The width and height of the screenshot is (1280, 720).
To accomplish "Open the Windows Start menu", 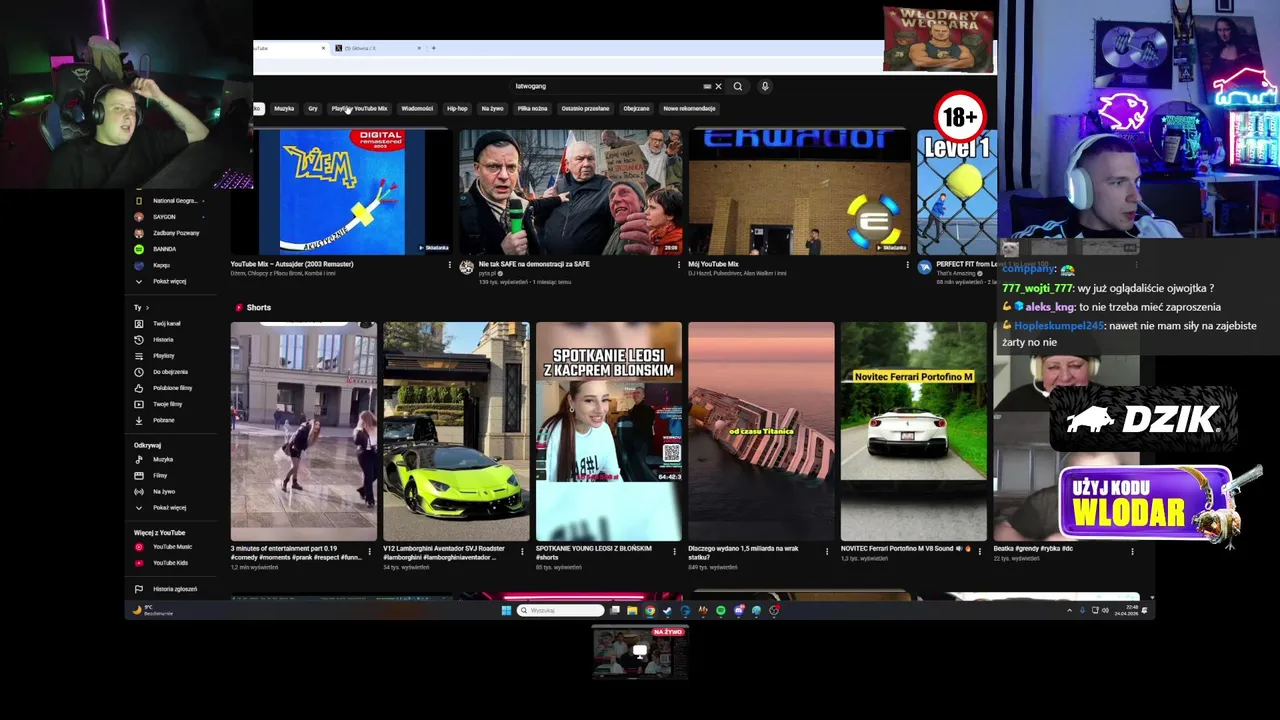I will pos(506,610).
